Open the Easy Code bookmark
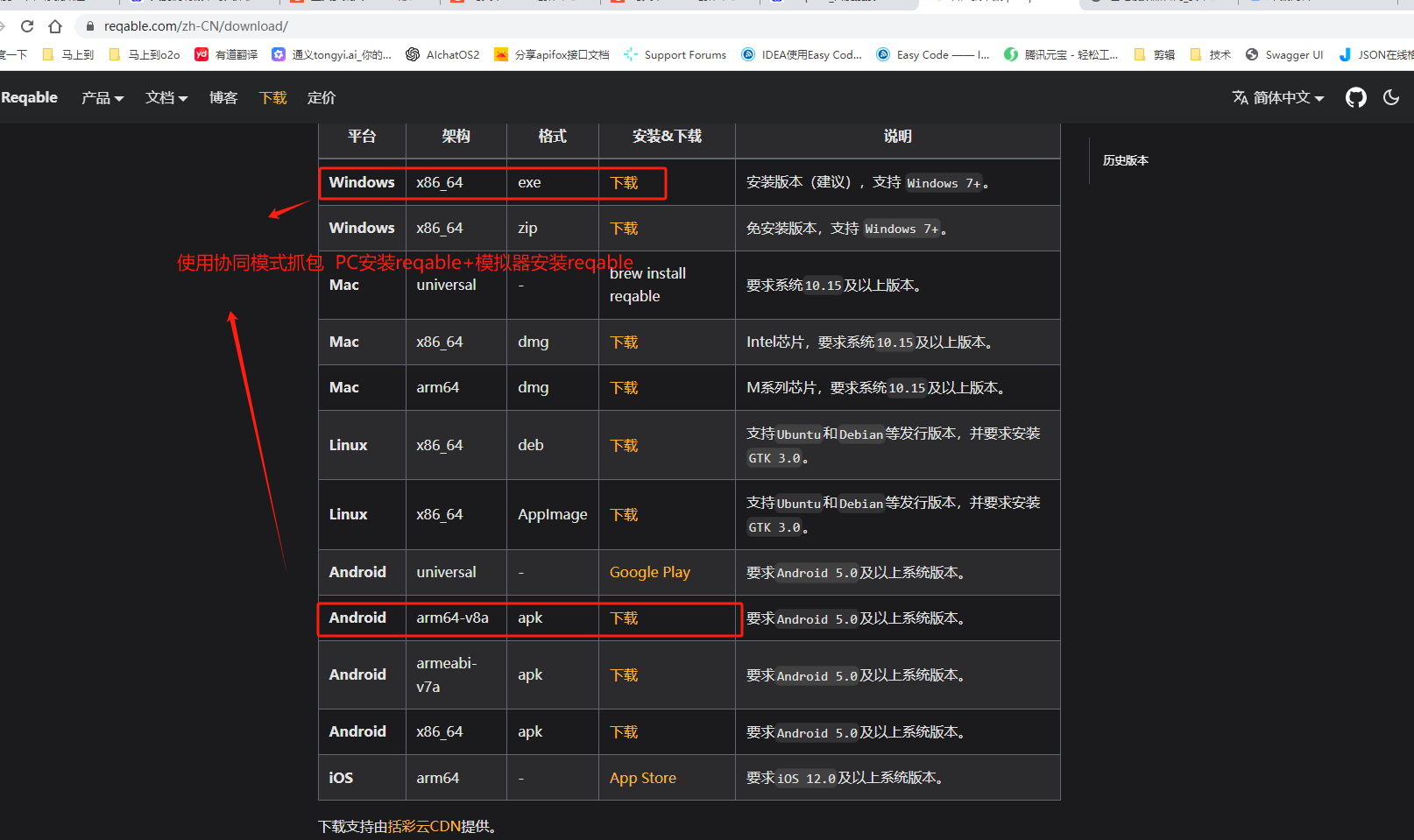Image resolution: width=1414 pixels, height=840 pixels. tap(933, 54)
